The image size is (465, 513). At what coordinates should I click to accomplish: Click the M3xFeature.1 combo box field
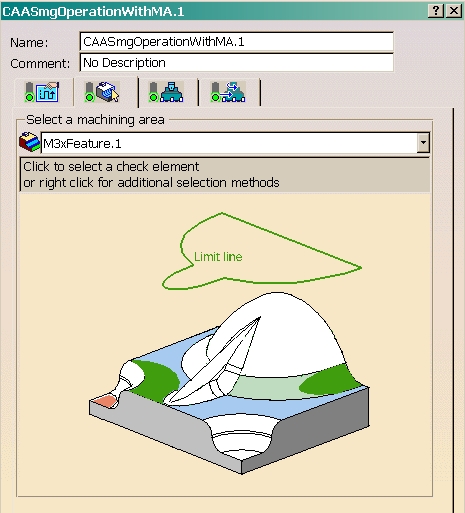click(235, 143)
